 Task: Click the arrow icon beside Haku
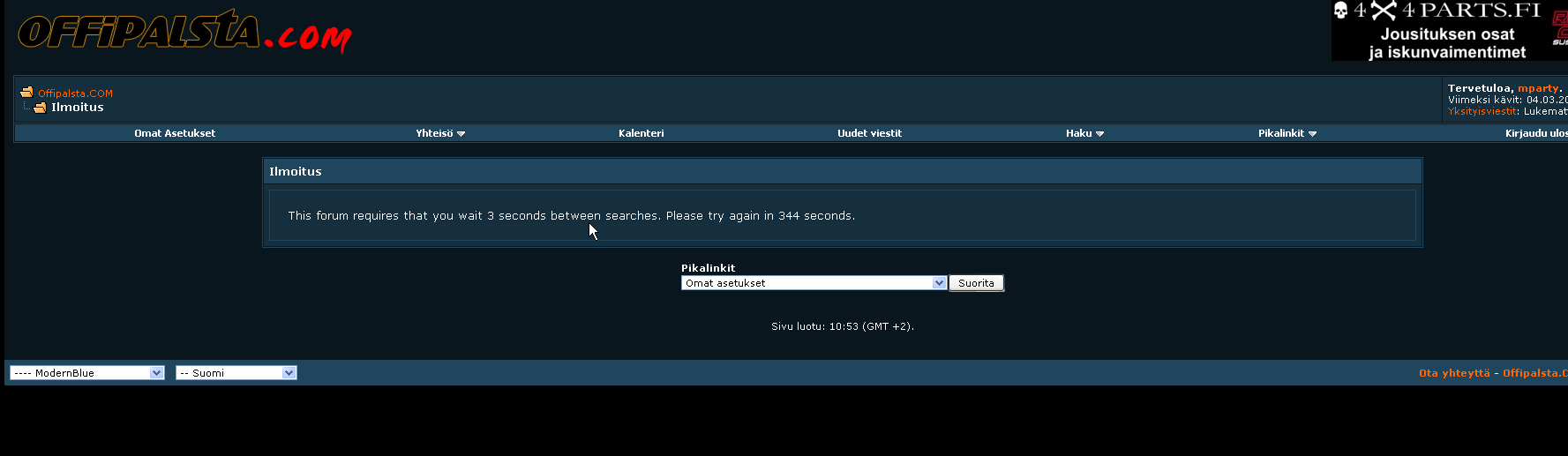click(x=1100, y=134)
